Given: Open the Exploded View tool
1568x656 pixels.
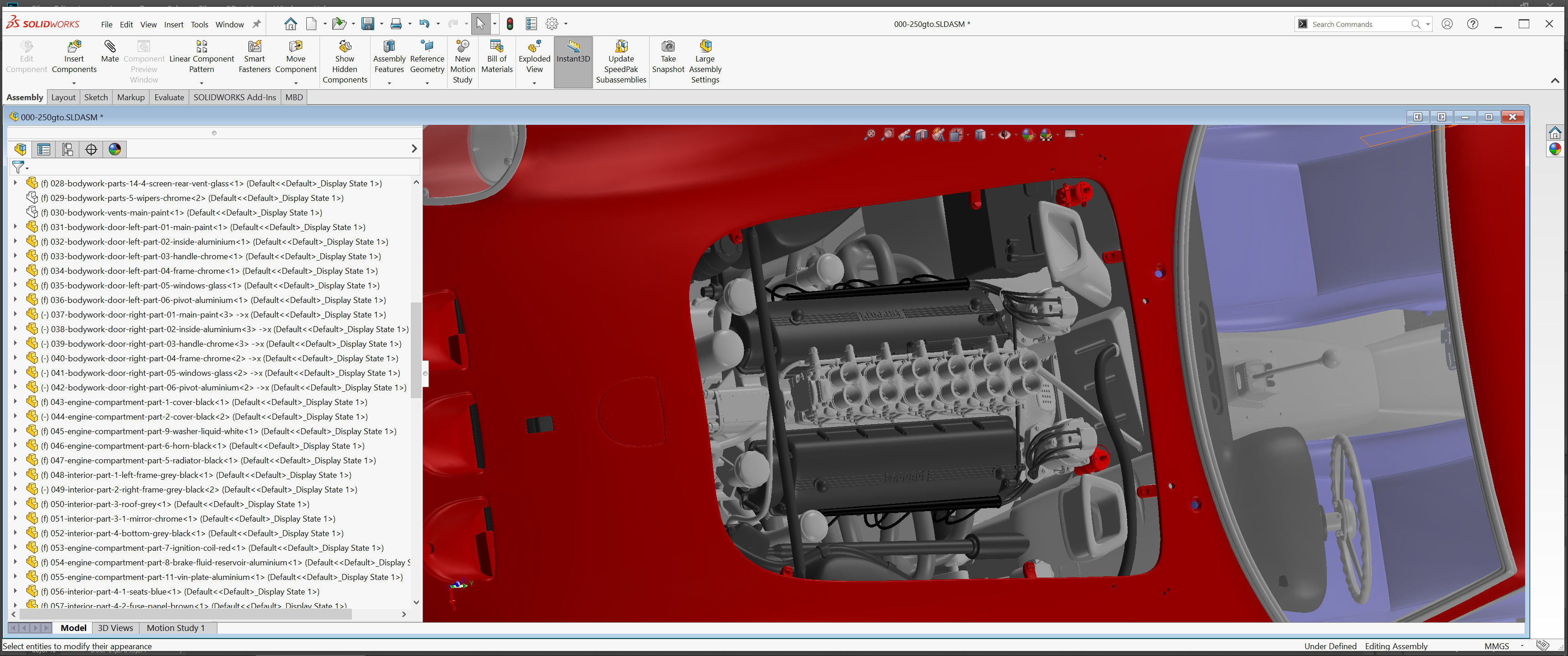Looking at the screenshot, I should pyautogui.click(x=534, y=47).
